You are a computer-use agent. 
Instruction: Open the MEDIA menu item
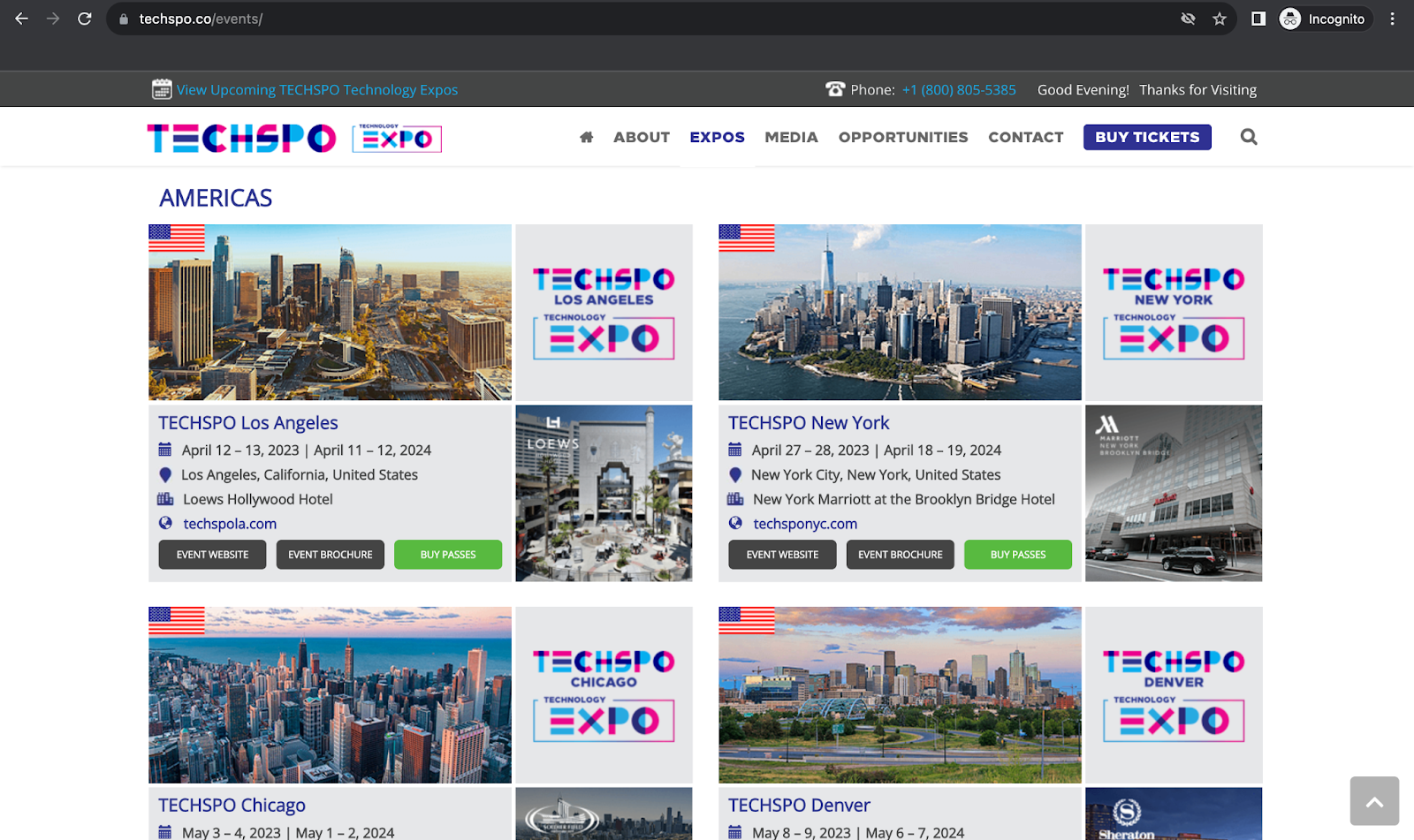pyautogui.click(x=791, y=137)
